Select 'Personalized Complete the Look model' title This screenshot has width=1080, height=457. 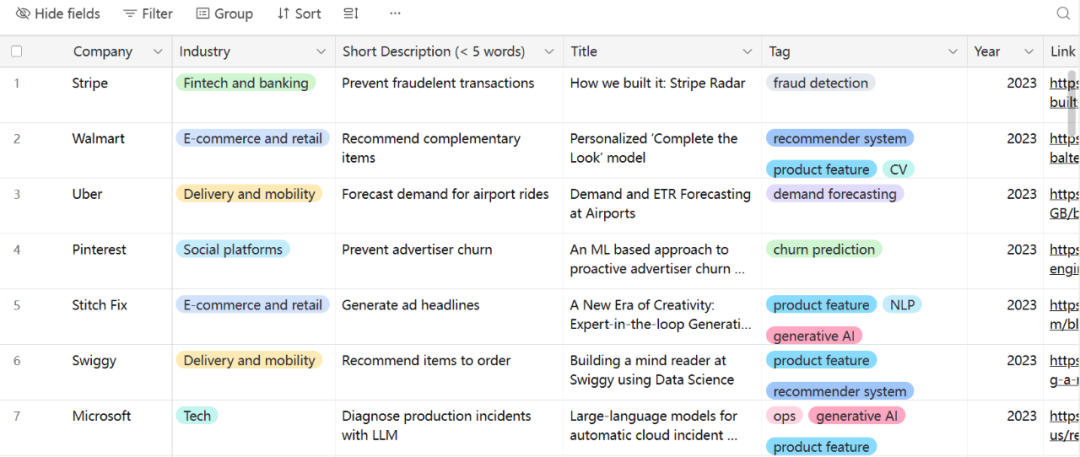pyautogui.click(x=663, y=150)
